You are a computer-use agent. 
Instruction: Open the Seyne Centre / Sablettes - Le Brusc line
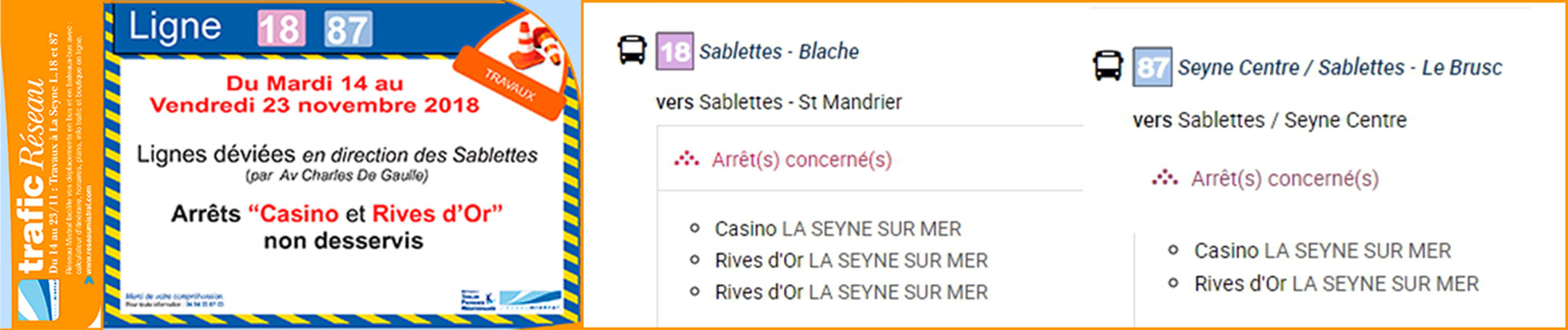pos(1339,68)
